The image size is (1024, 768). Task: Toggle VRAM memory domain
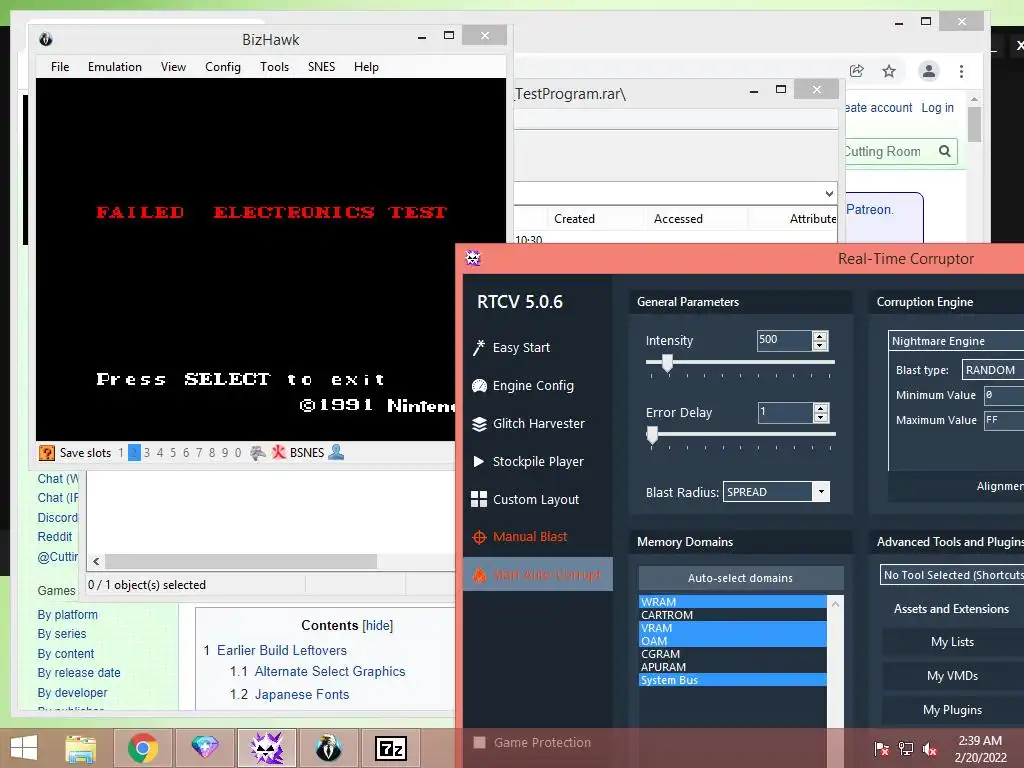(x=732, y=628)
